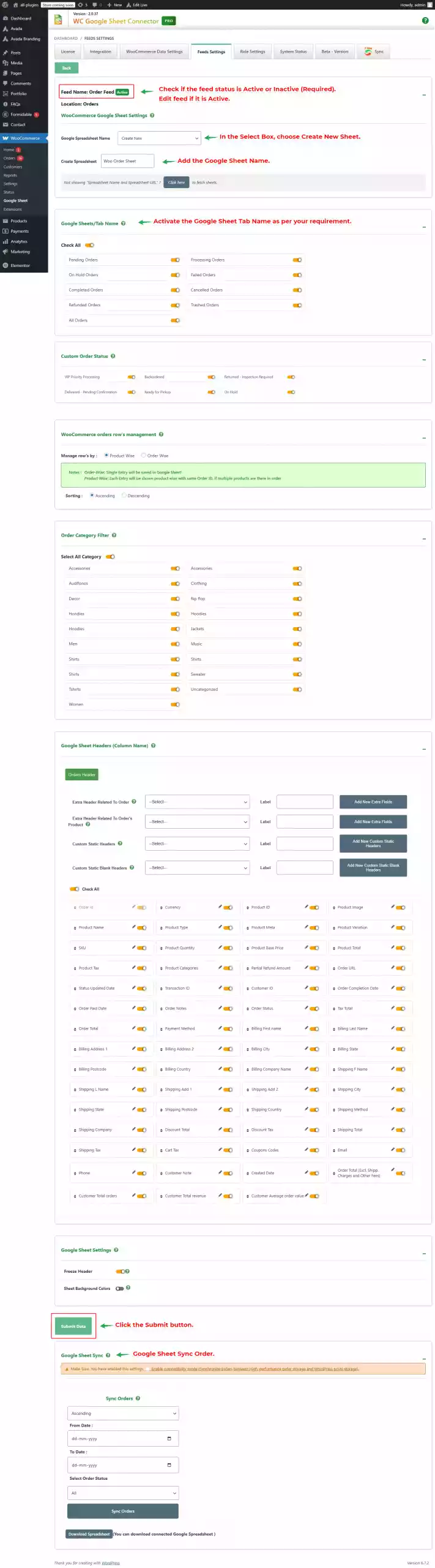435x1568 pixels.
Task: Open Media library from the sidebar
Action: [x=17, y=63]
